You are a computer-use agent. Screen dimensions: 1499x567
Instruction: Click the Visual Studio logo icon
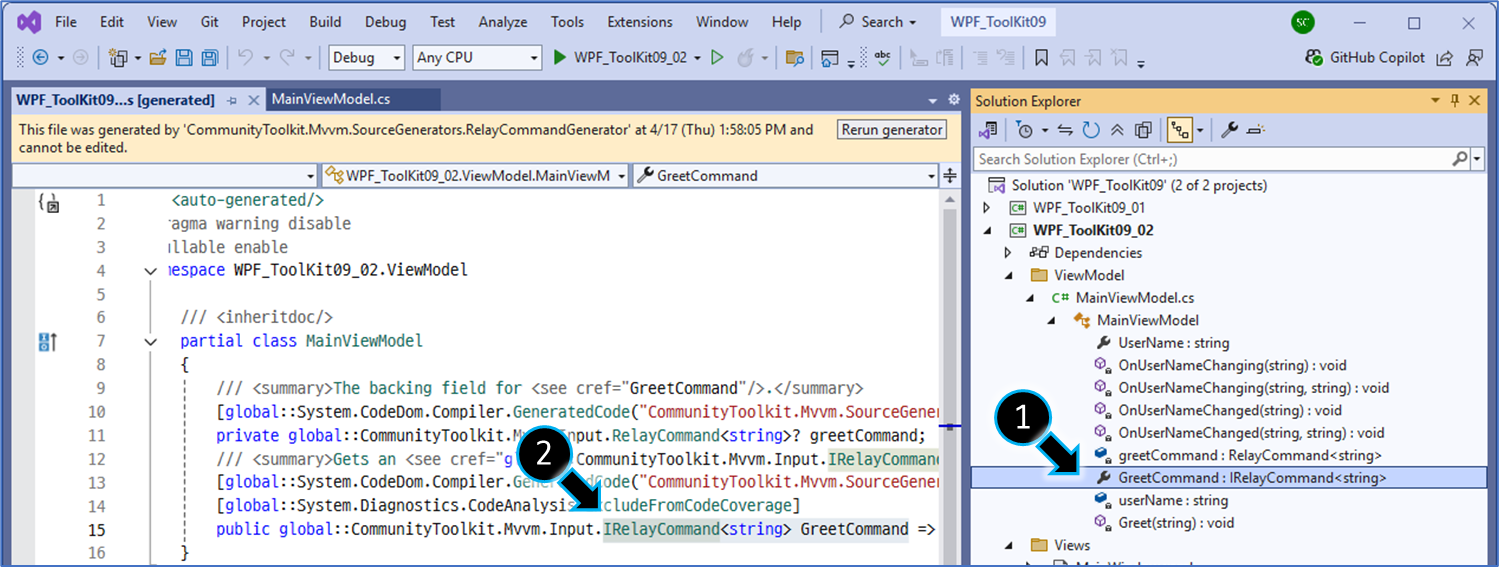(x=27, y=21)
